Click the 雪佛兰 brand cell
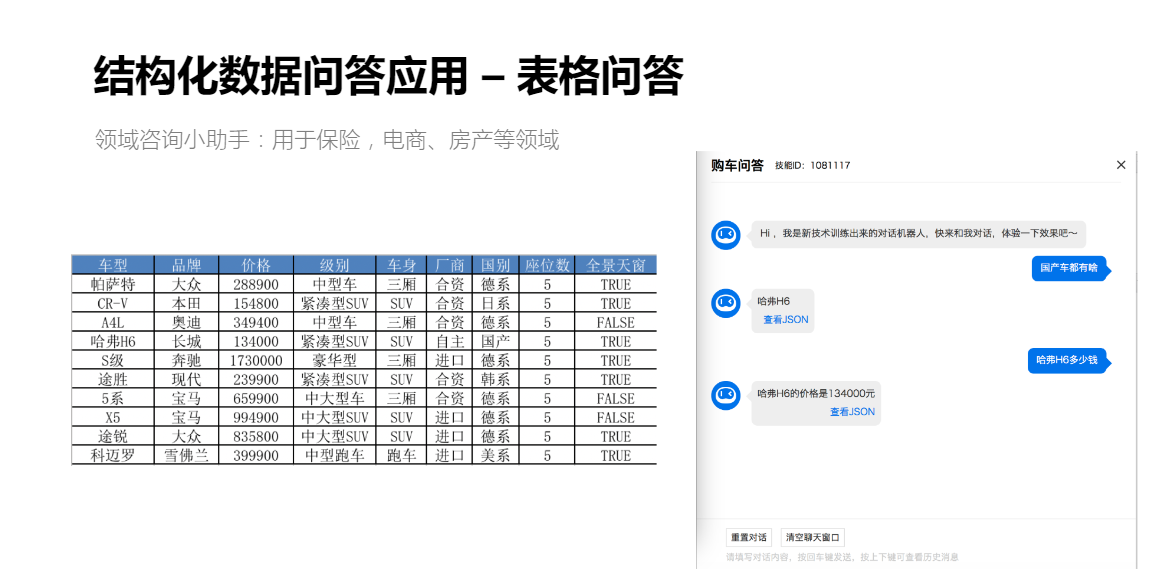 point(187,456)
